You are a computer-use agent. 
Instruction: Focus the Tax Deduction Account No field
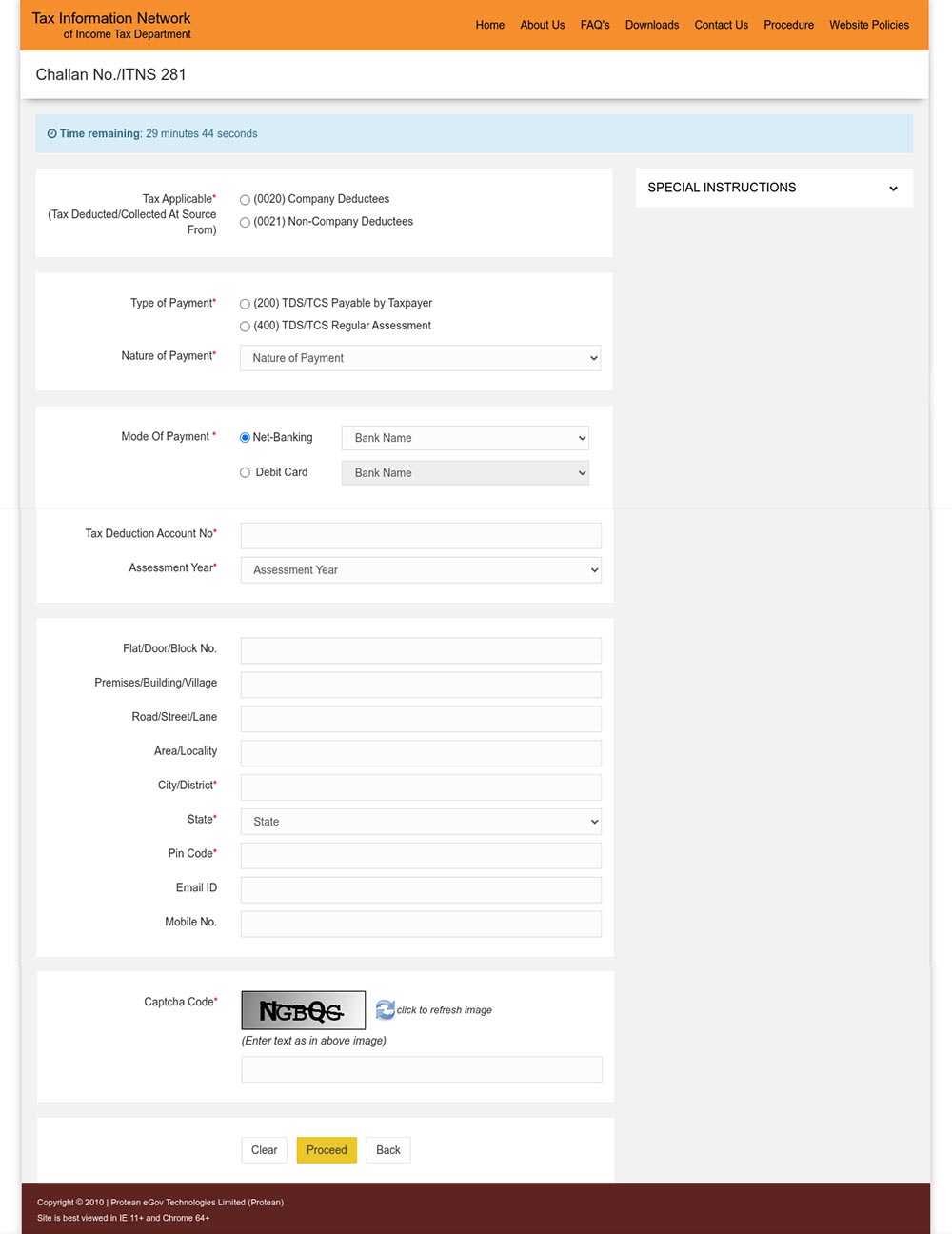tap(420, 535)
